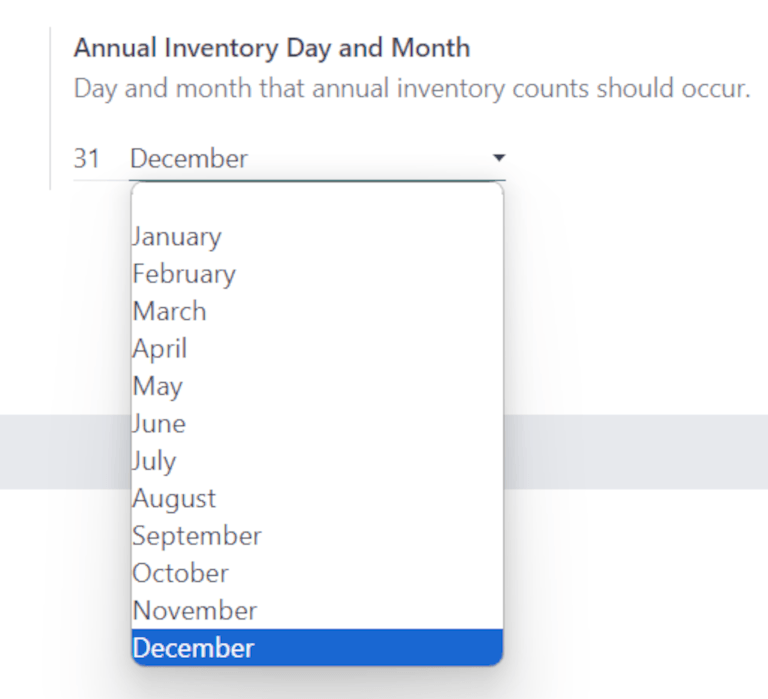Screen dimensions: 768x699
Task: Click the gray band right of the dropdown list
Action: 635,452
